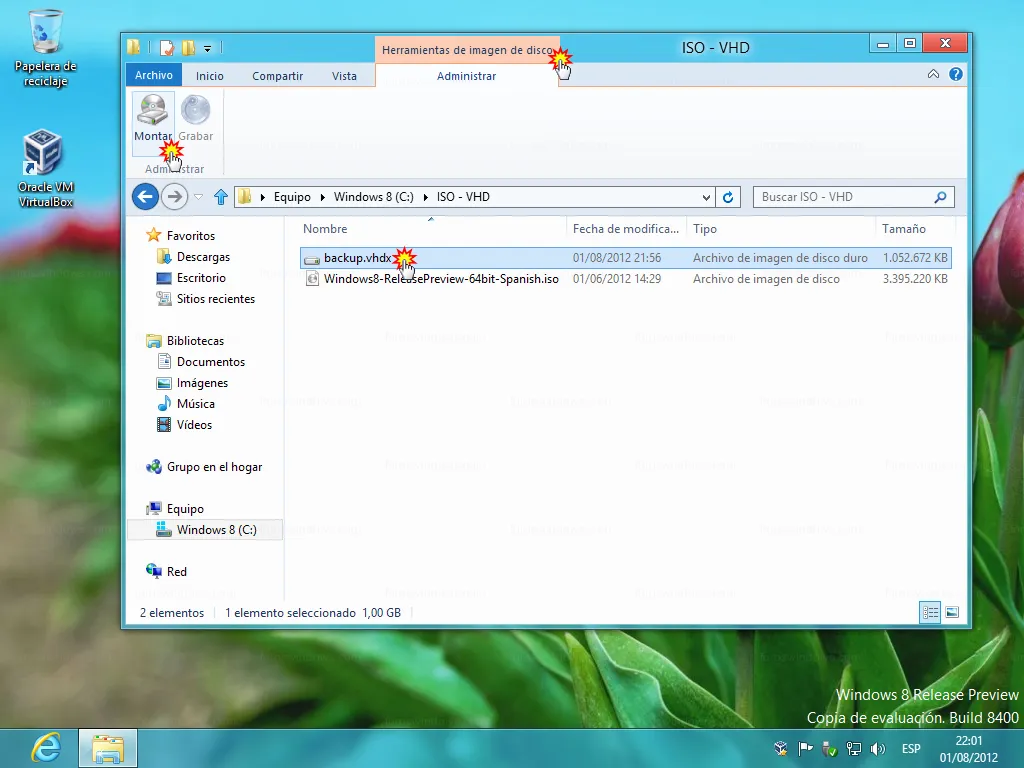Screen dimensions: 1024x768
Task: Click Windows 8 (C:) in the breadcrumb
Action: pyautogui.click(x=374, y=197)
